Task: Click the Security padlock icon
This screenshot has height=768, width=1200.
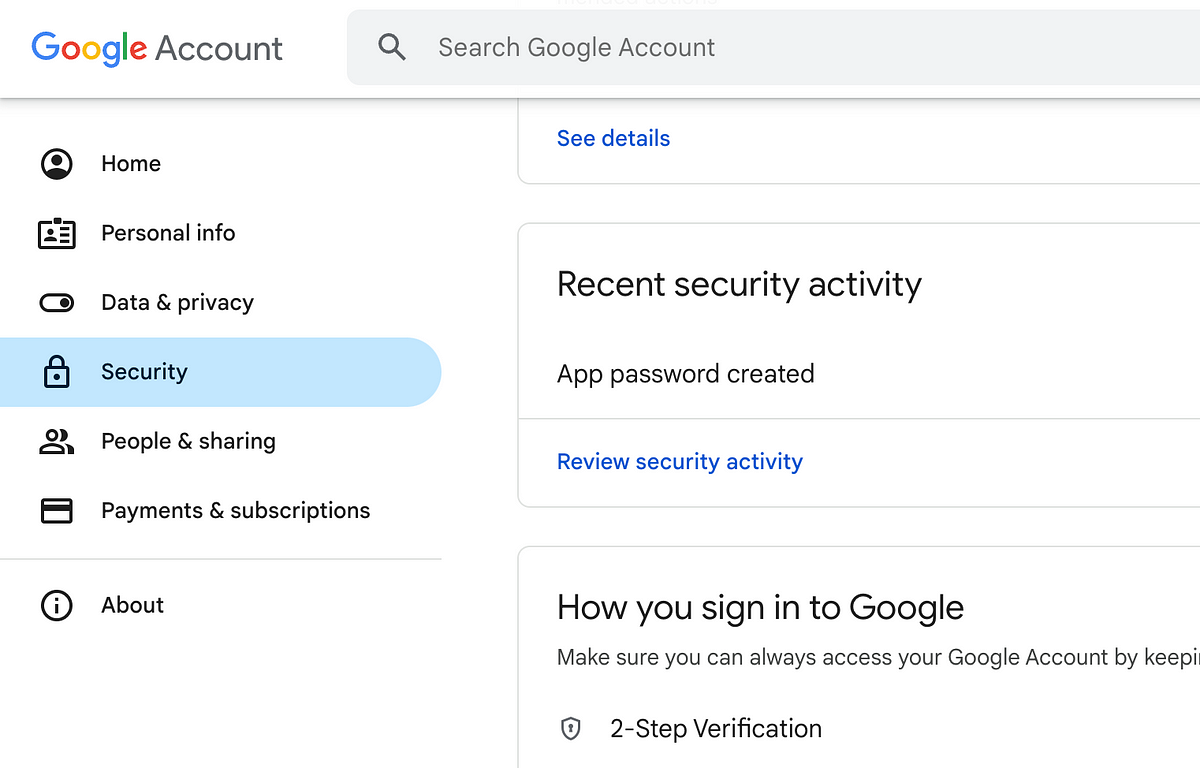Action: [57, 372]
